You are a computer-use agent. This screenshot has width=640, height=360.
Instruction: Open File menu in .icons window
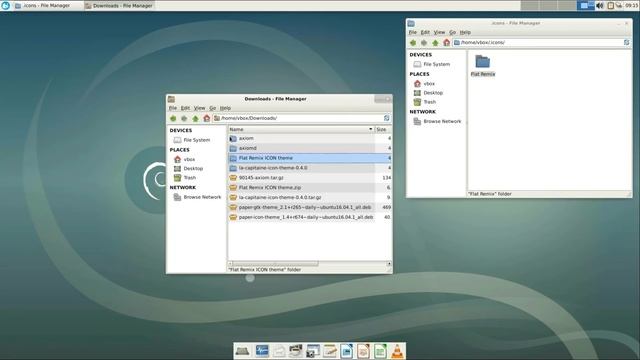point(413,32)
